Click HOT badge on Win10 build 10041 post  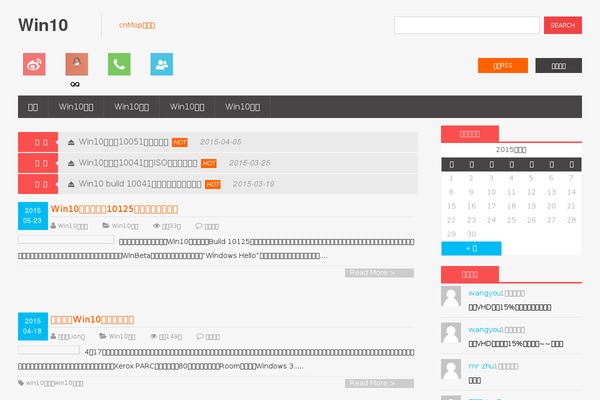click(x=213, y=184)
